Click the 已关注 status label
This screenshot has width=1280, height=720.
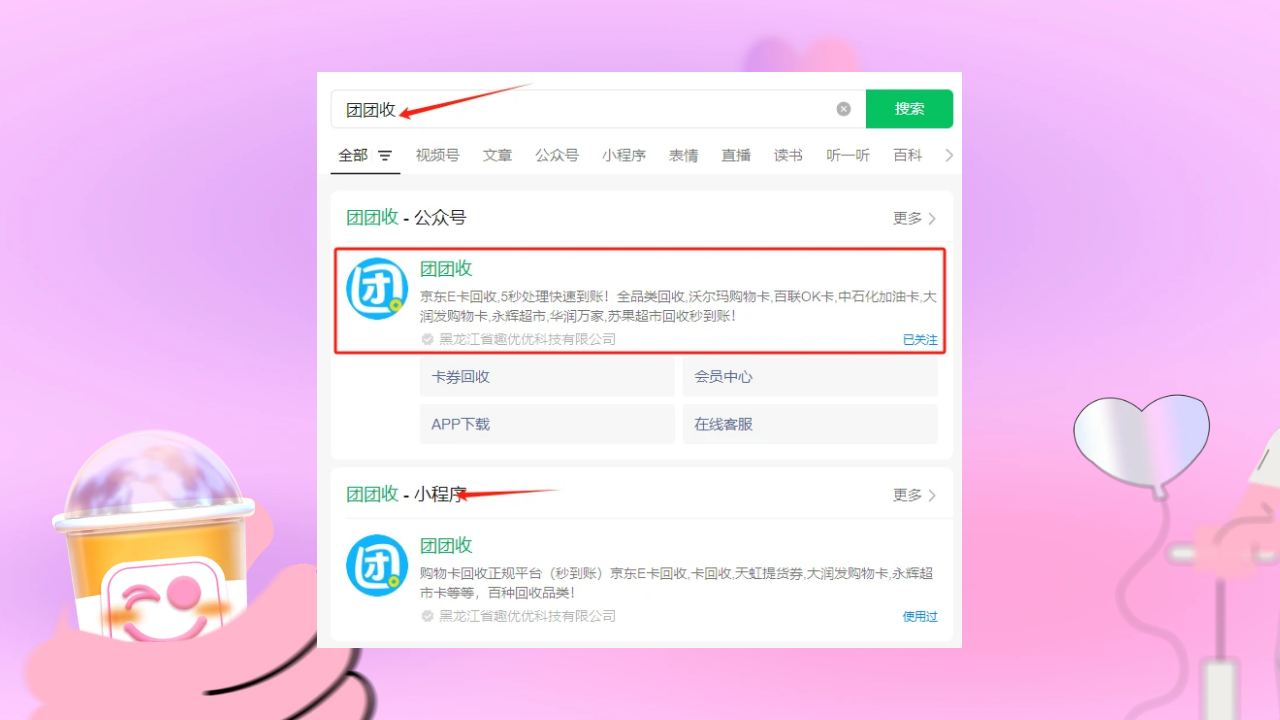[x=920, y=340]
